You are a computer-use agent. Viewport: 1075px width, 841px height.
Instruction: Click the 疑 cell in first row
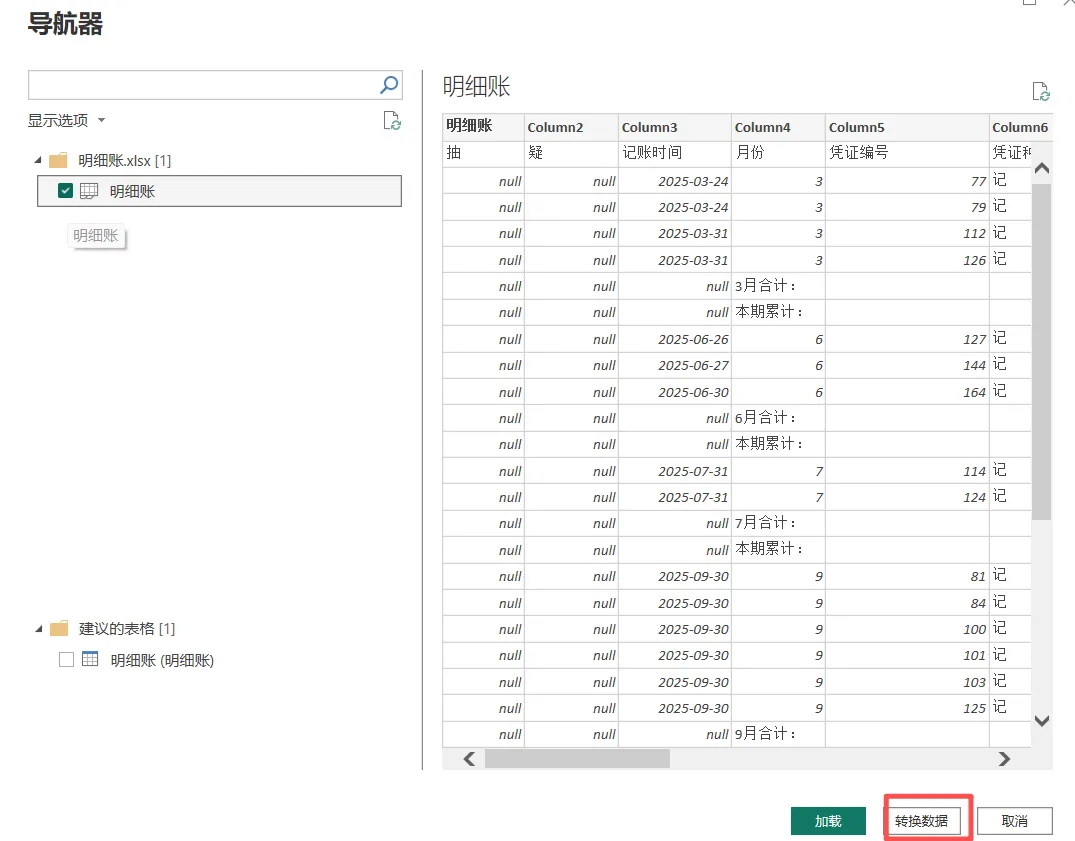571,153
